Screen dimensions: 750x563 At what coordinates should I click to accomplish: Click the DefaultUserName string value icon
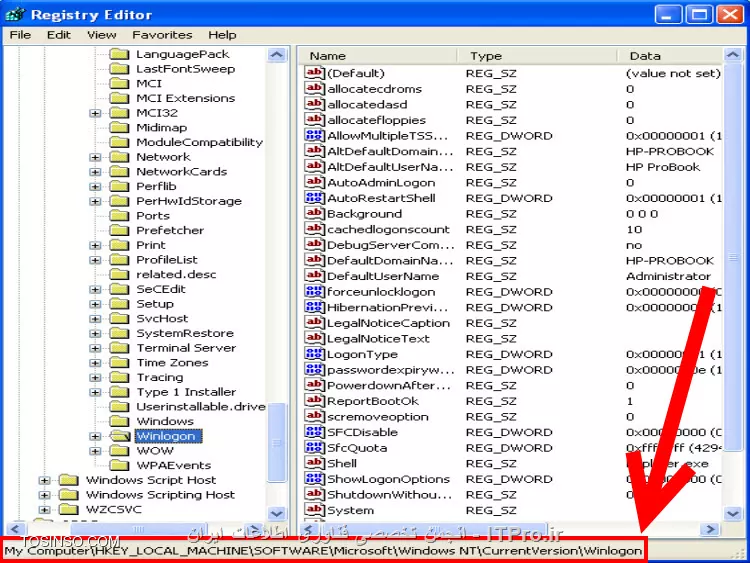click(x=314, y=276)
